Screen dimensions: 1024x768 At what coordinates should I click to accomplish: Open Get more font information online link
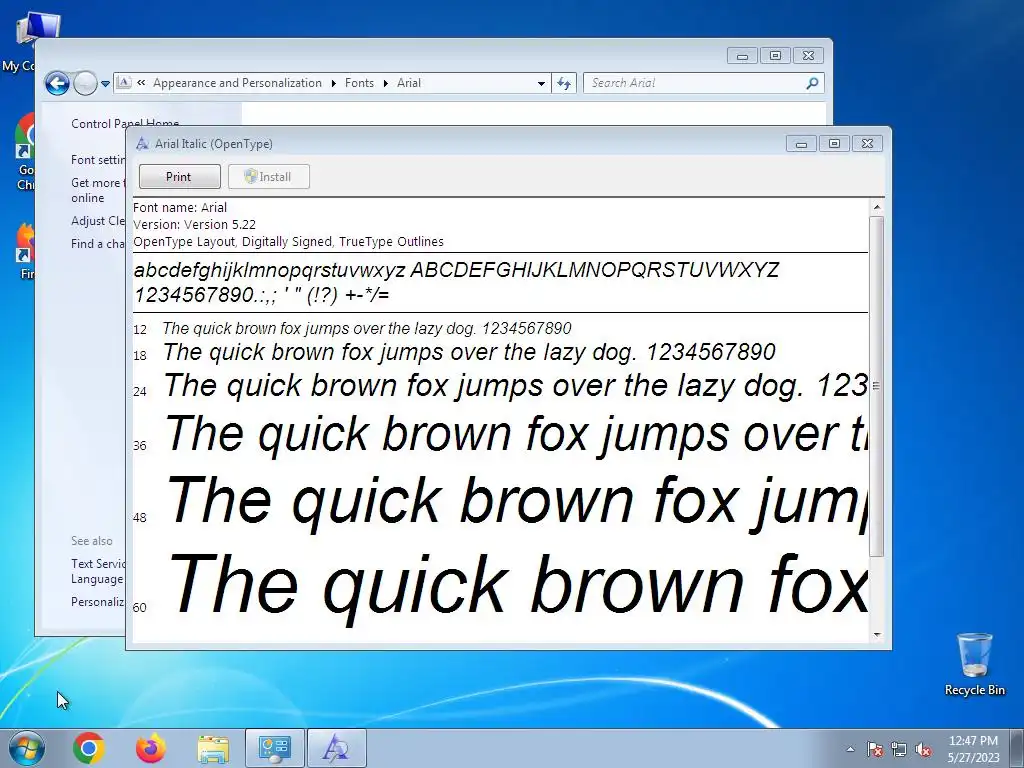click(x=98, y=190)
